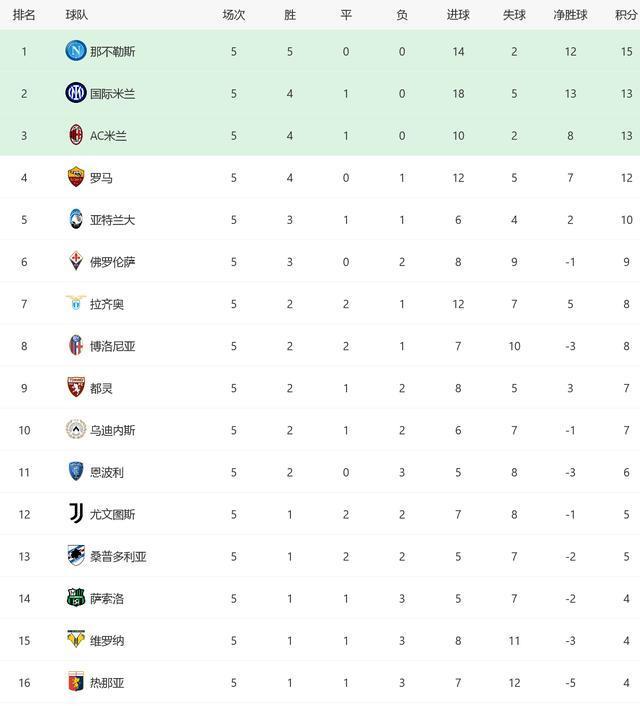Screen dimensions: 640x706
Task: Click the Napoli (那不勒斯) team crest
Action: coord(76,51)
